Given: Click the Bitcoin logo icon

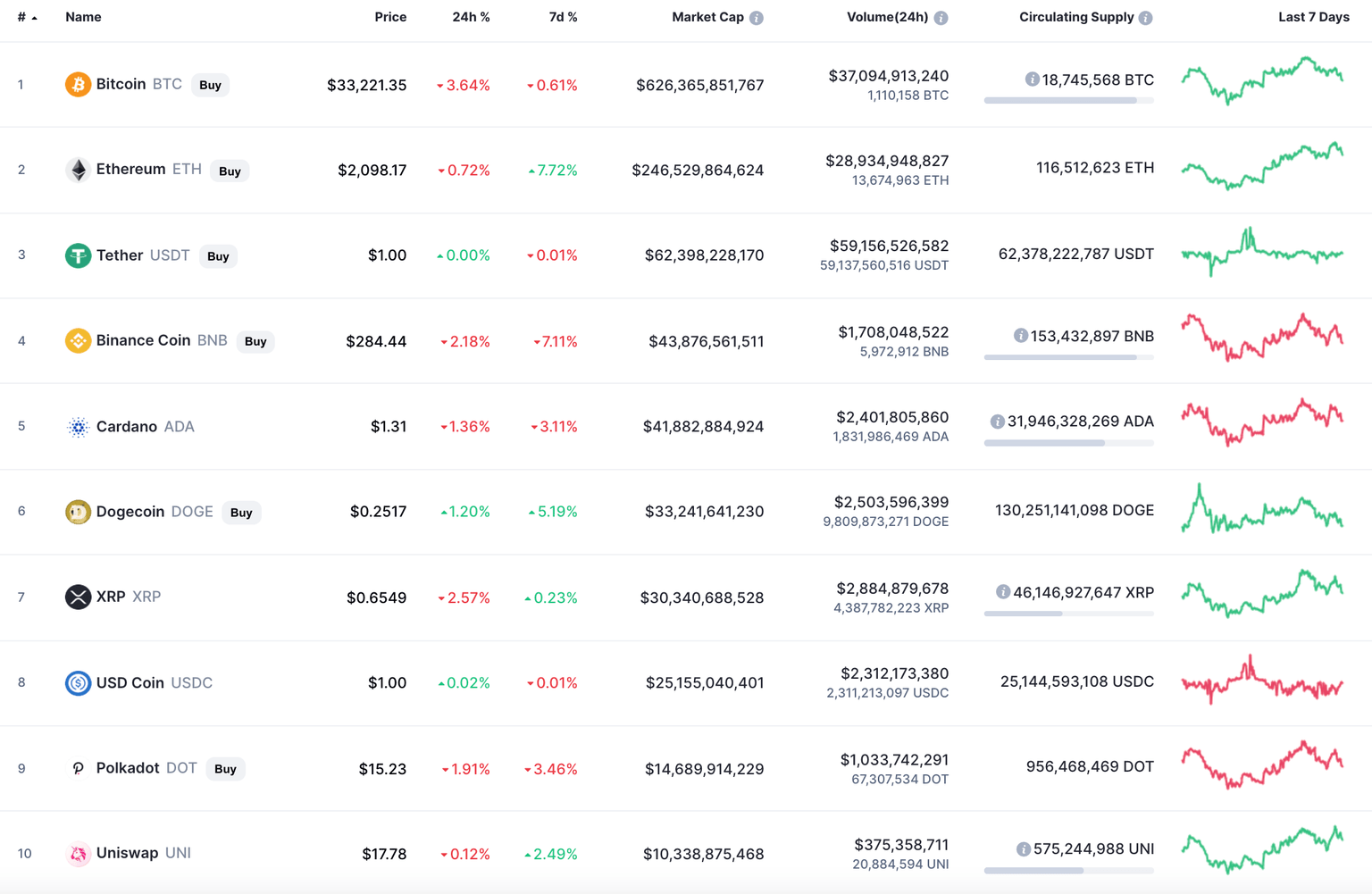Looking at the screenshot, I should 79,85.
